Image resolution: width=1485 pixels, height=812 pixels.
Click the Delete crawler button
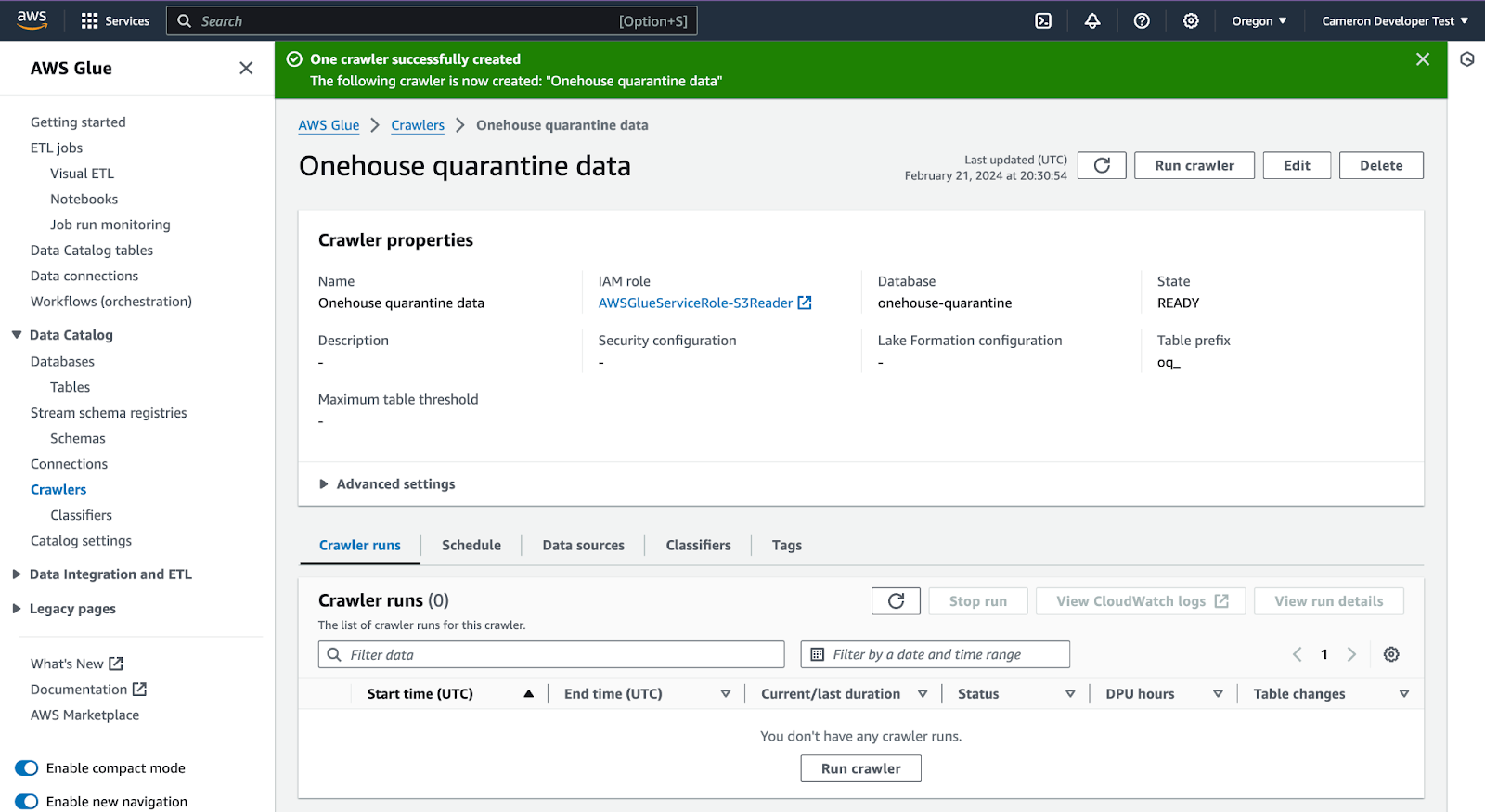(x=1381, y=165)
